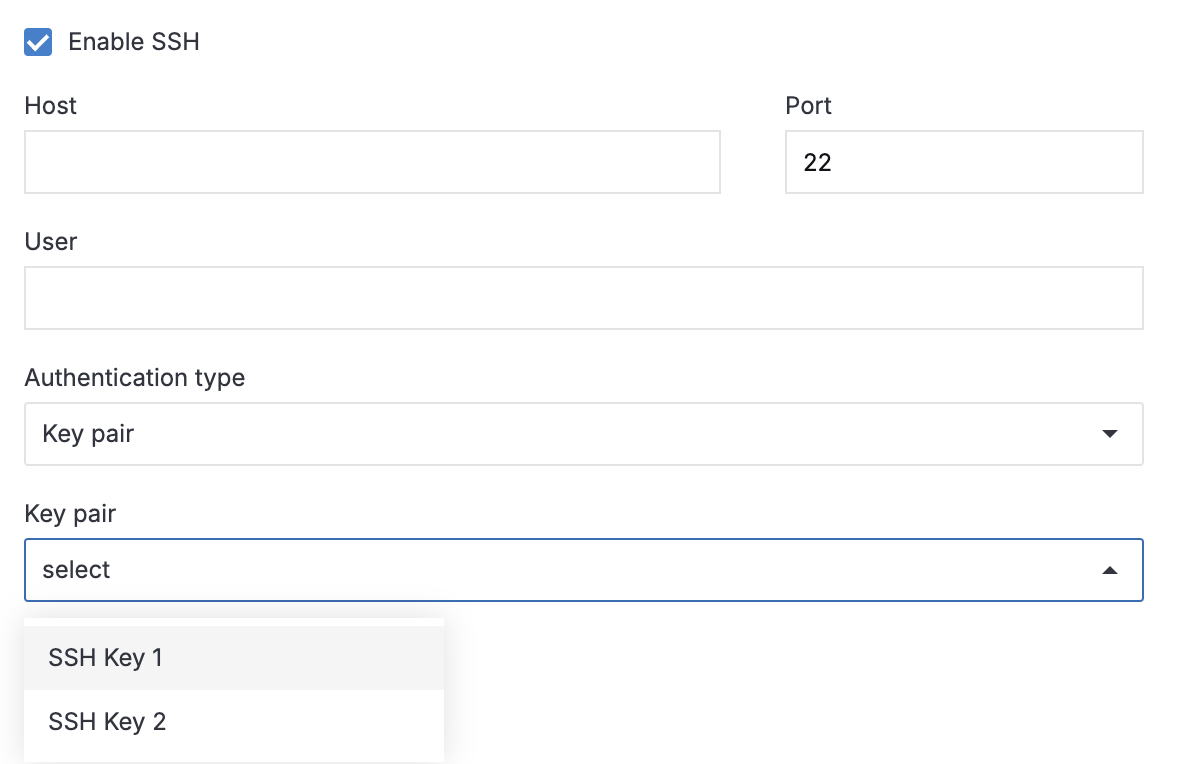Click the Port field showing 22
Image resolution: width=1198 pixels, height=764 pixels.
pos(964,162)
